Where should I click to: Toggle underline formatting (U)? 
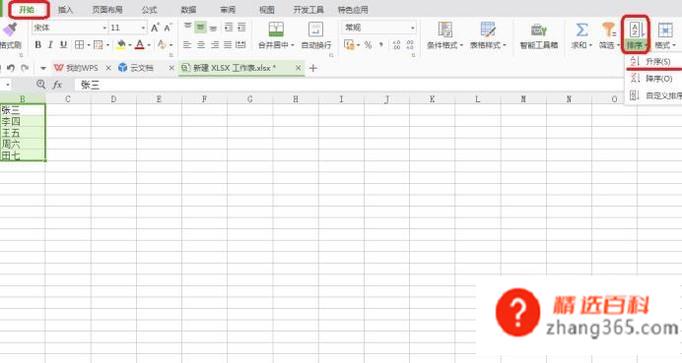coord(64,45)
